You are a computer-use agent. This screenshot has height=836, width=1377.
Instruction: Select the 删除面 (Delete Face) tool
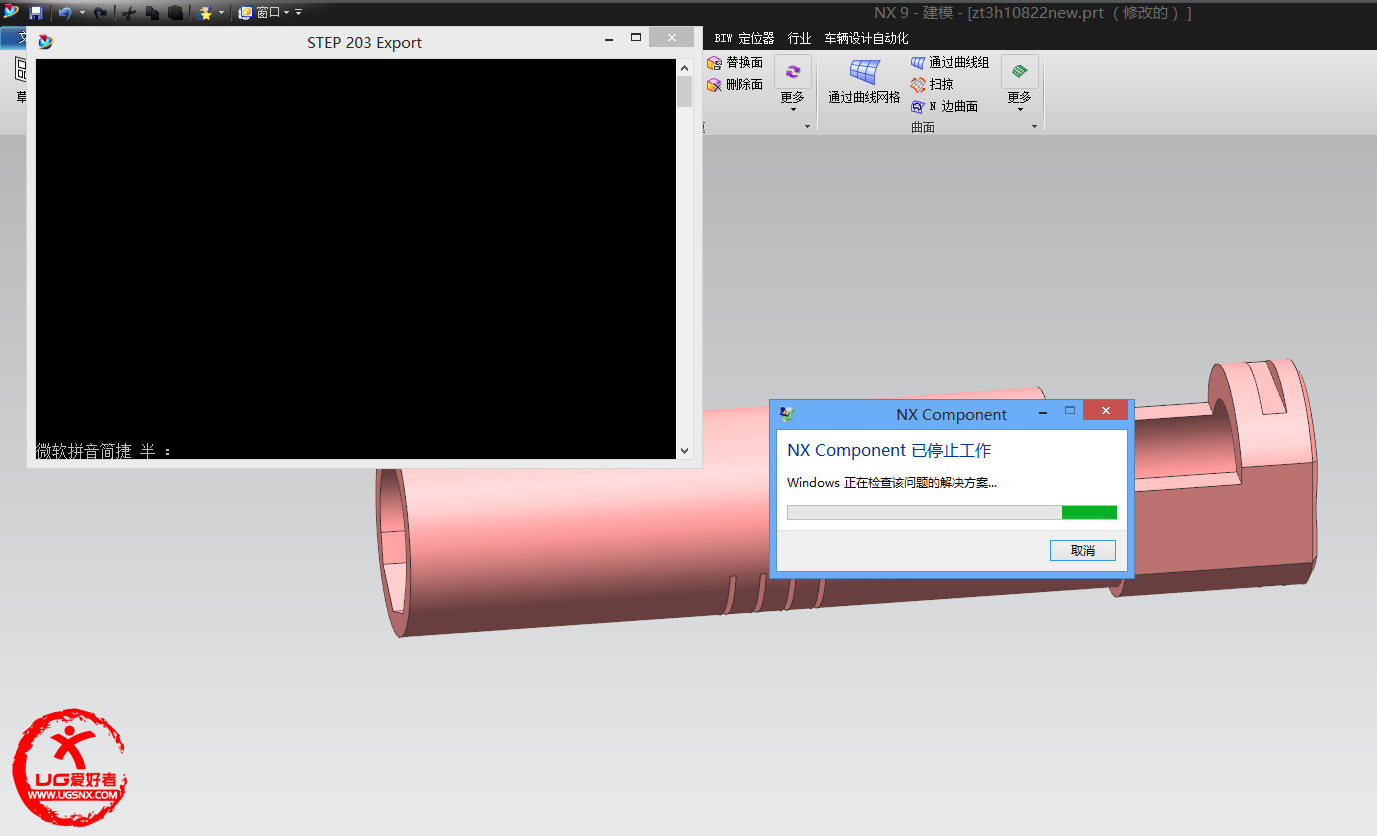[x=735, y=85]
